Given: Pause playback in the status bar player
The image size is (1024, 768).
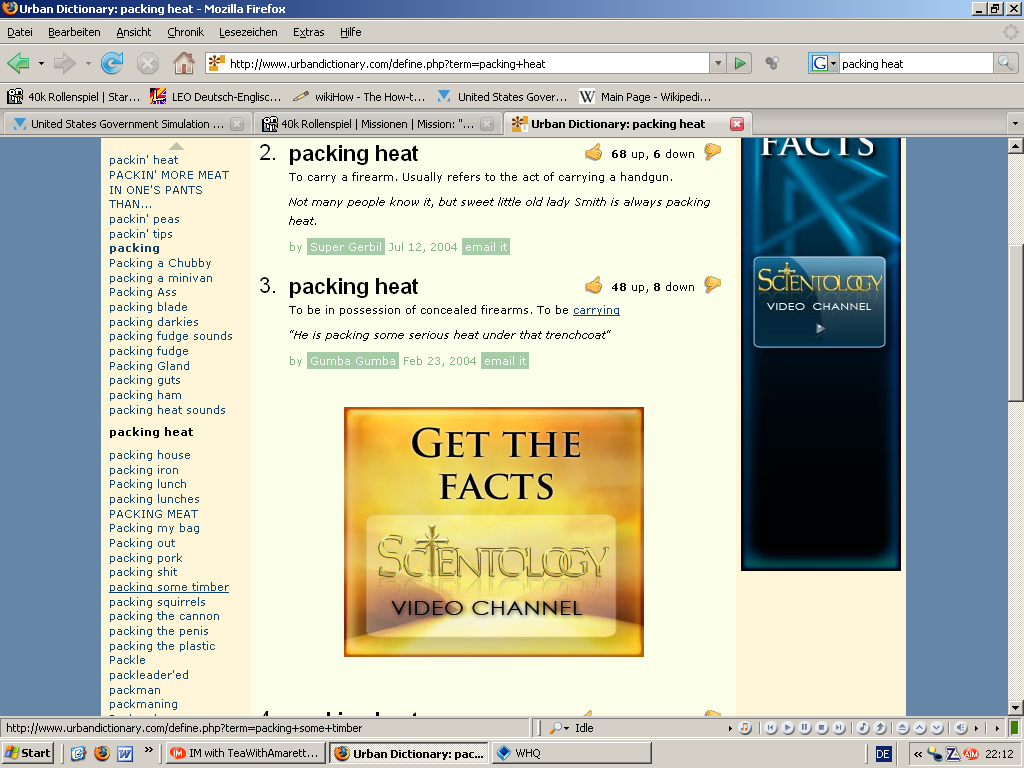Looking at the screenshot, I should (x=805, y=728).
